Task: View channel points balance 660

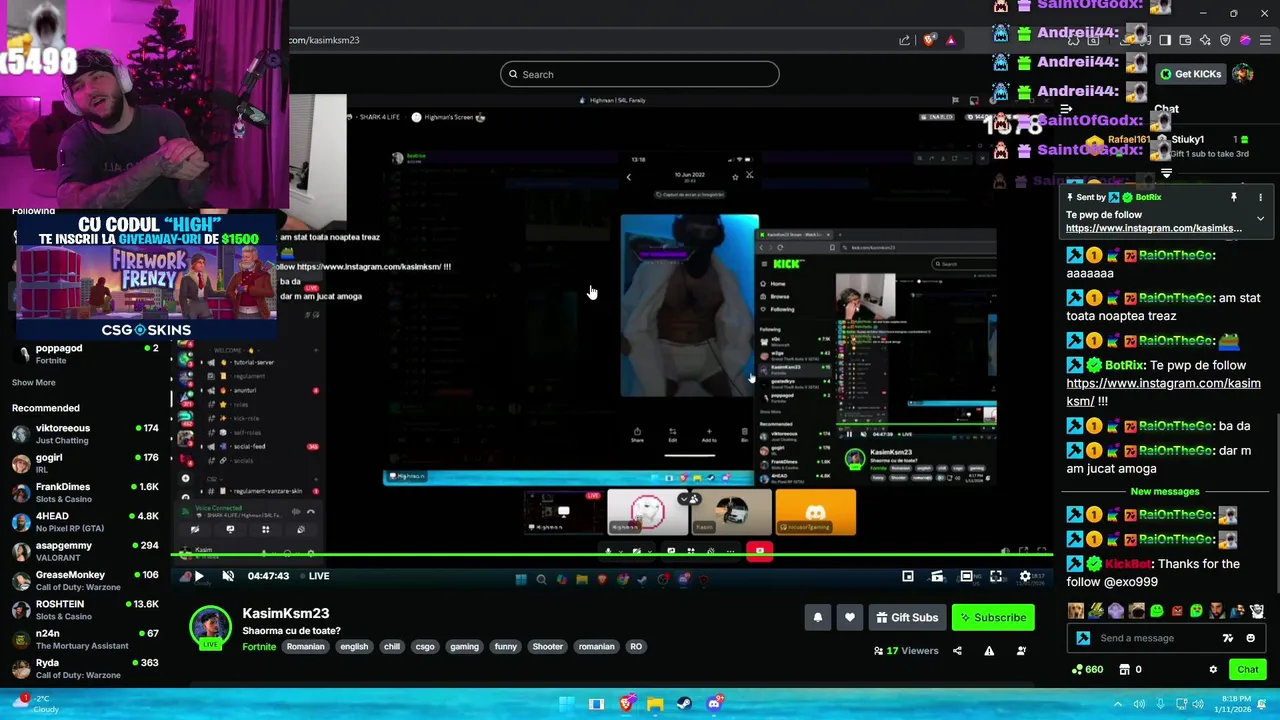Action: 1087,670
